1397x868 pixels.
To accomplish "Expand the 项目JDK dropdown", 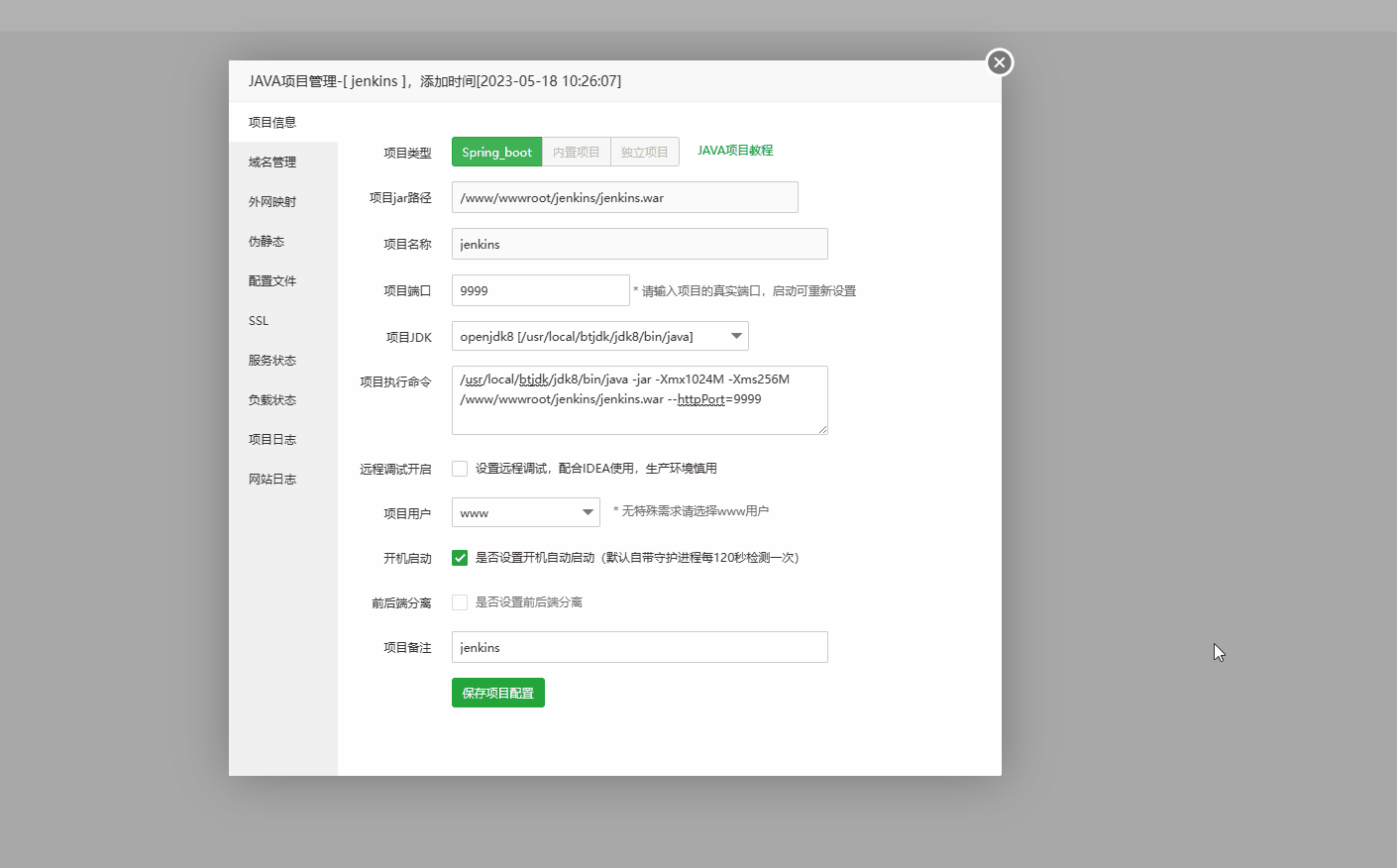I will coord(600,336).
